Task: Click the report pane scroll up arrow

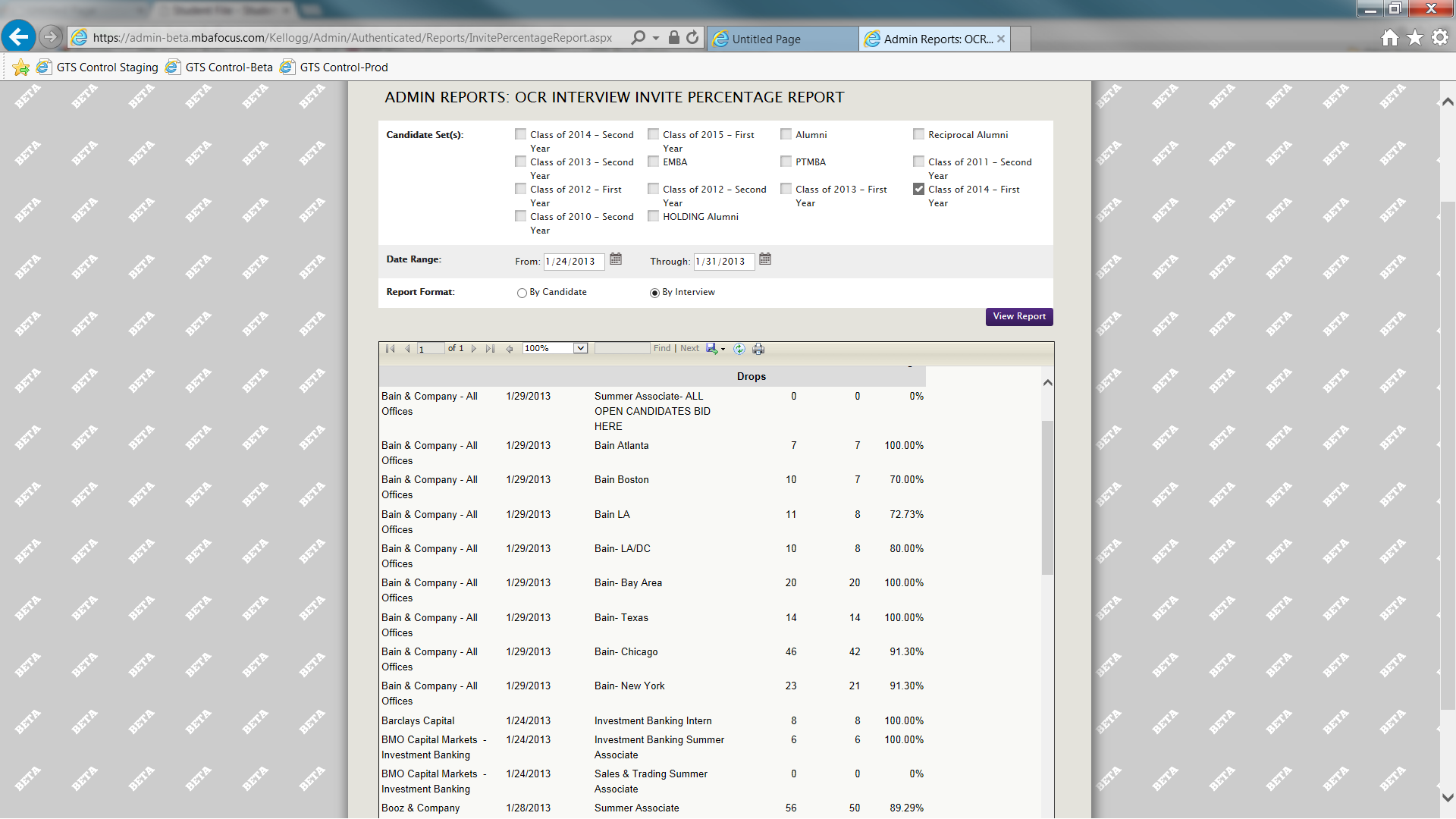Action: coord(1047,383)
